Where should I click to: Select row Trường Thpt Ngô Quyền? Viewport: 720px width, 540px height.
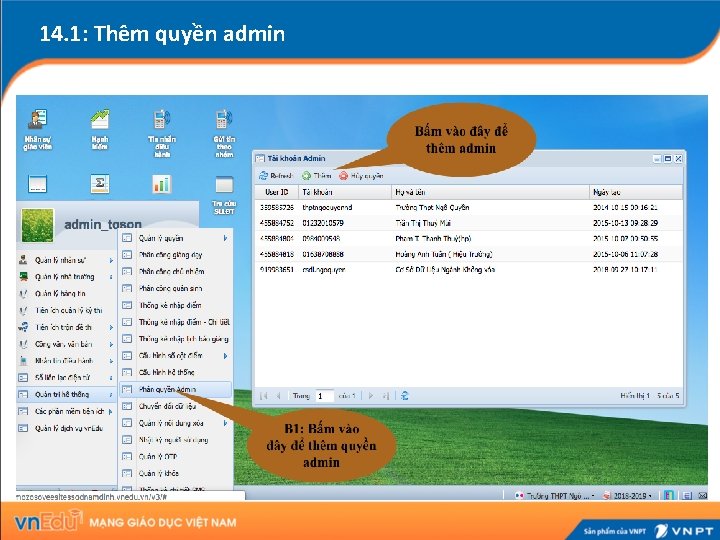pos(468,208)
